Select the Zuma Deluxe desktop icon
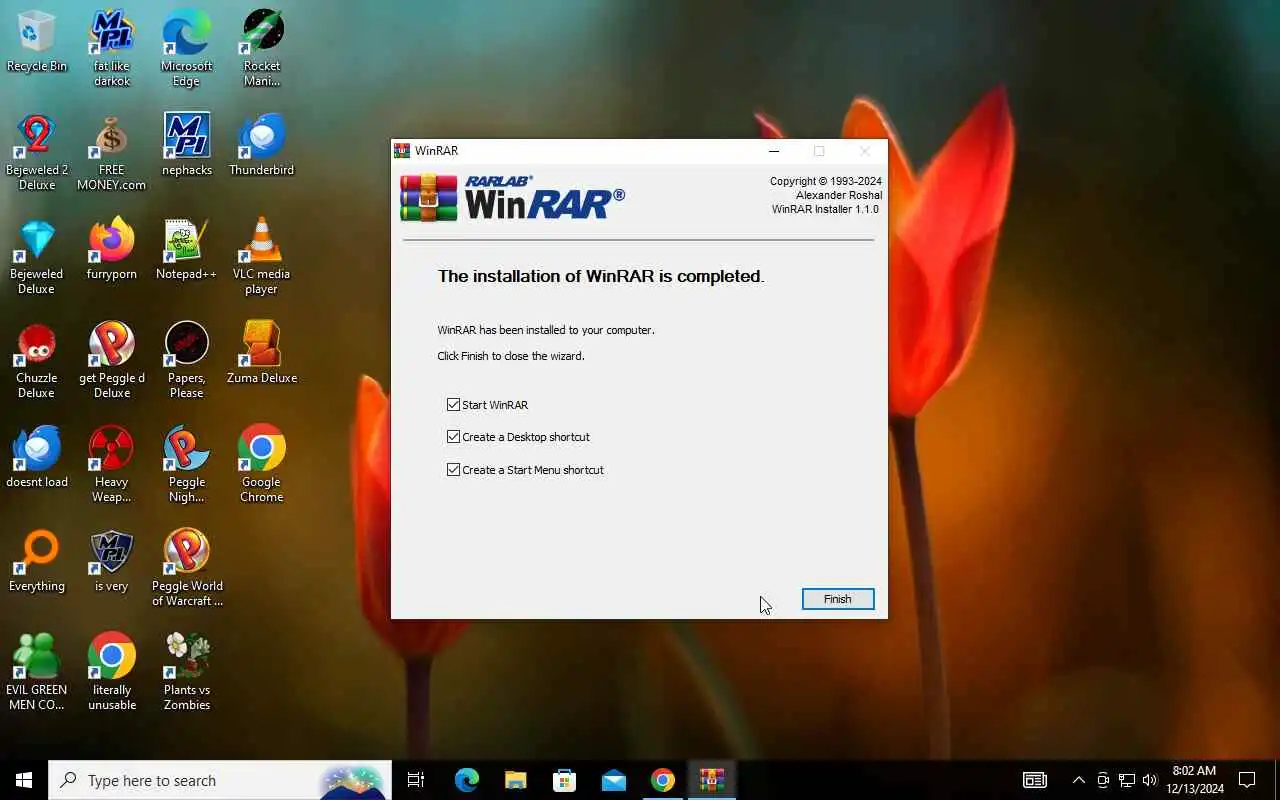Viewport: 1280px width, 800px height. pyautogui.click(x=262, y=353)
